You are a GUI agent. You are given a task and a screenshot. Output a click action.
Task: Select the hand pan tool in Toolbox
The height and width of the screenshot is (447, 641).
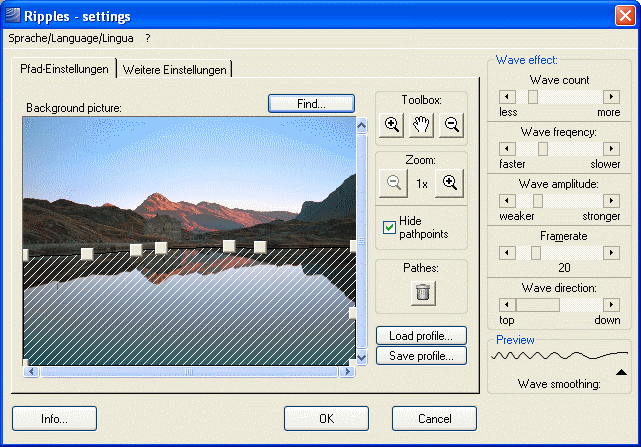(x=421, y=125)
